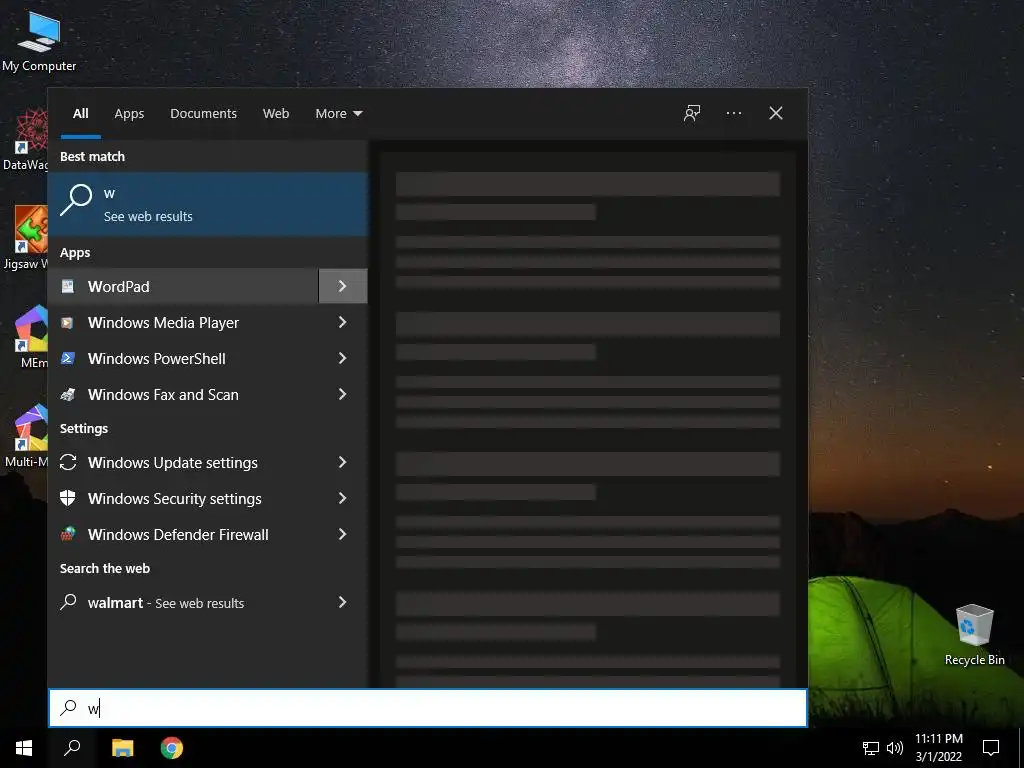Screen dimensions: 1024x768
Task: Open Windows Fax and Scan result
Action: (183, 394)
